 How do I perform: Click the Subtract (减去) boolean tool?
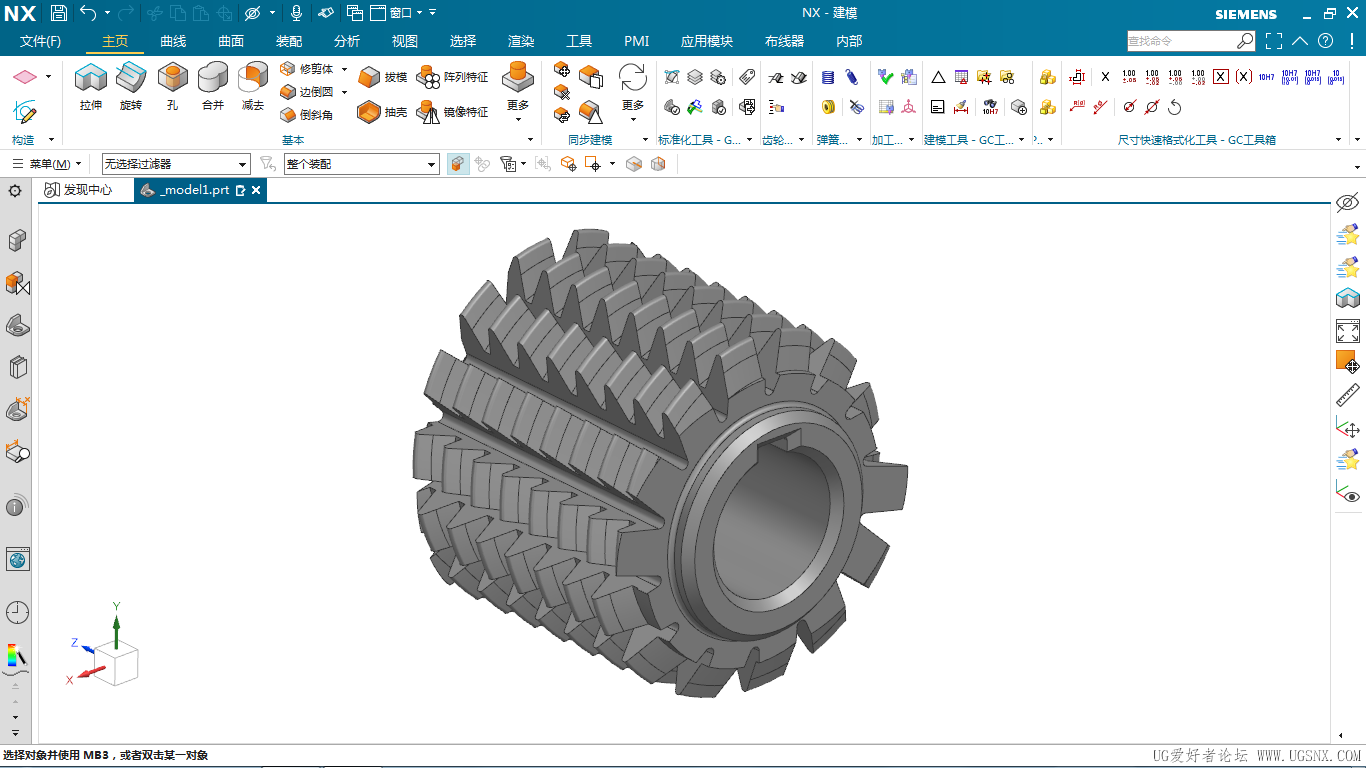coord(253,86)
